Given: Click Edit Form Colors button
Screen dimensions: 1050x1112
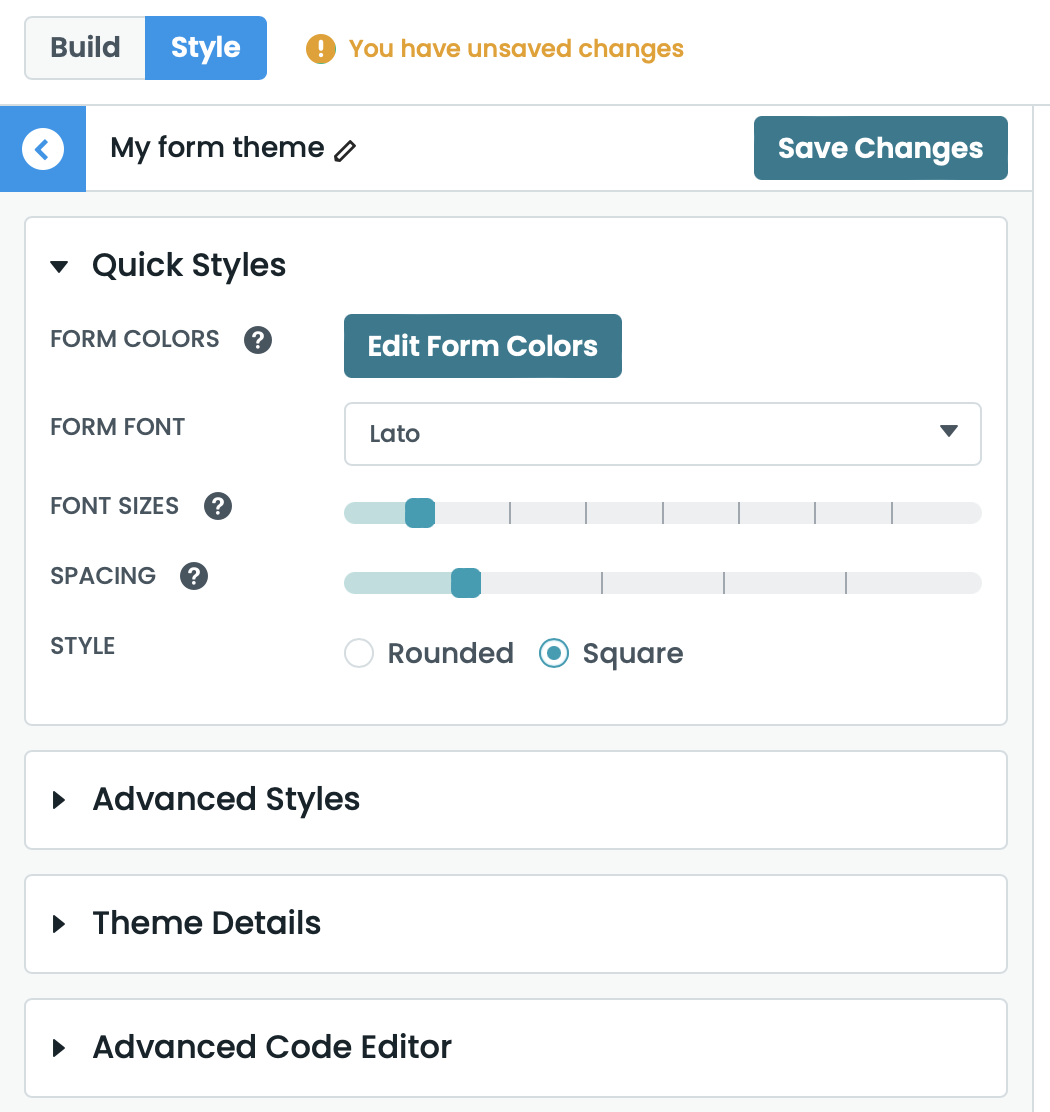Looking at the screenshot, I should pyautogui.click(x=482, y=346).
